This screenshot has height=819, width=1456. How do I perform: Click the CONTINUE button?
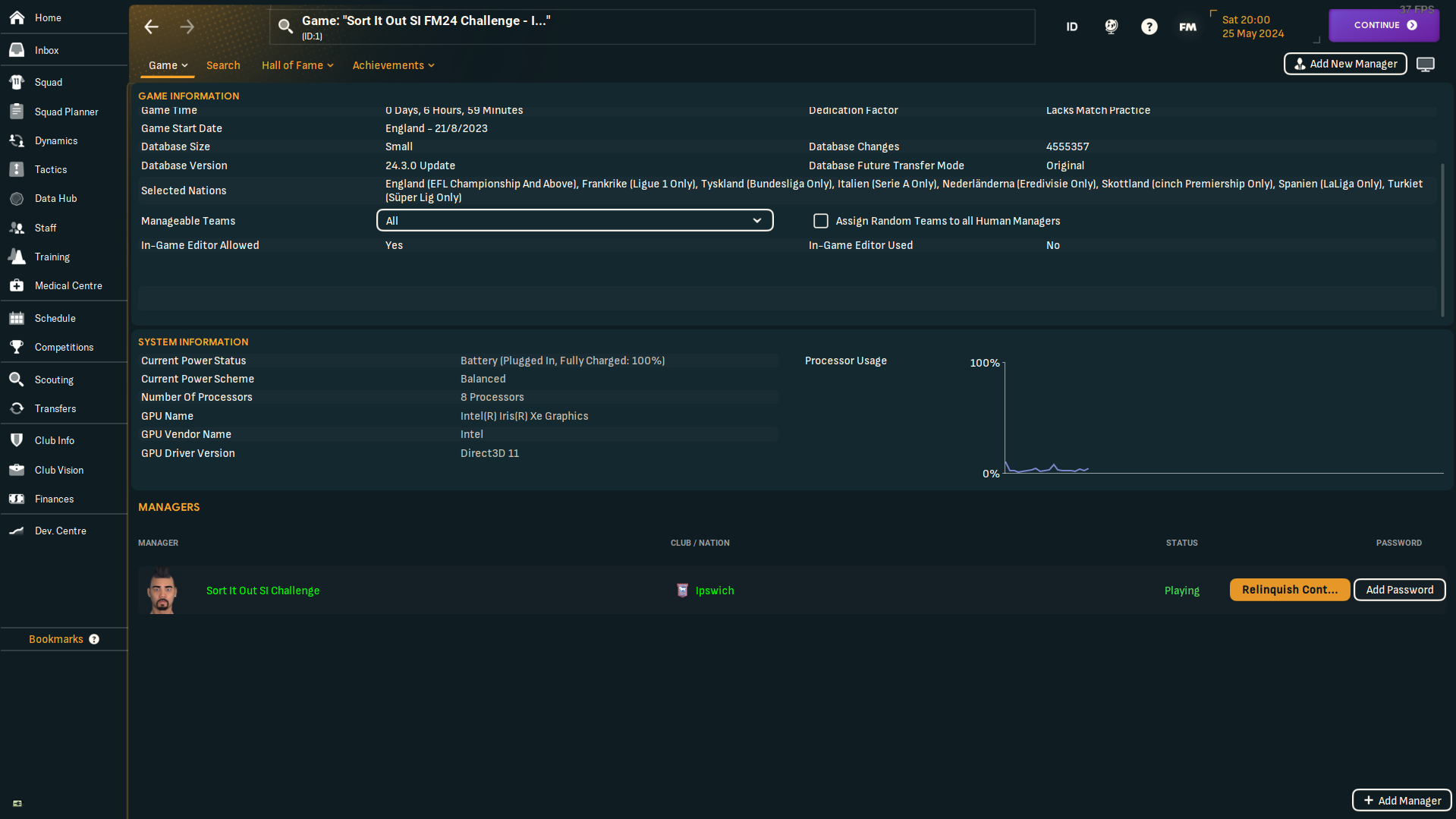pos(1384,25)
